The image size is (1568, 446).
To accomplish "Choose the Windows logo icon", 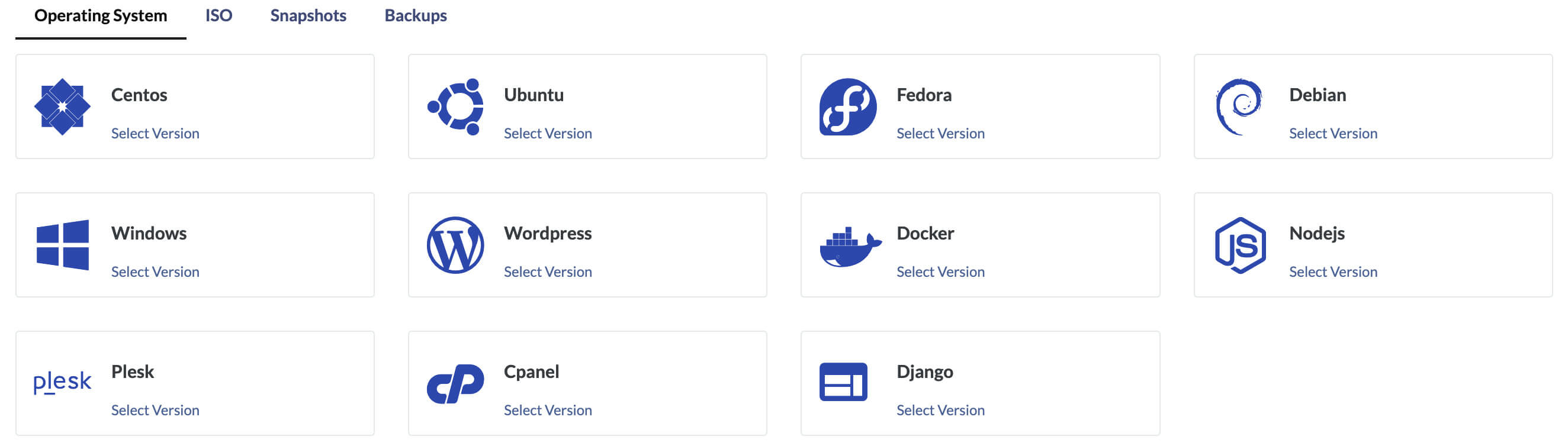I will pyautogui.click(x=62, y=245).
